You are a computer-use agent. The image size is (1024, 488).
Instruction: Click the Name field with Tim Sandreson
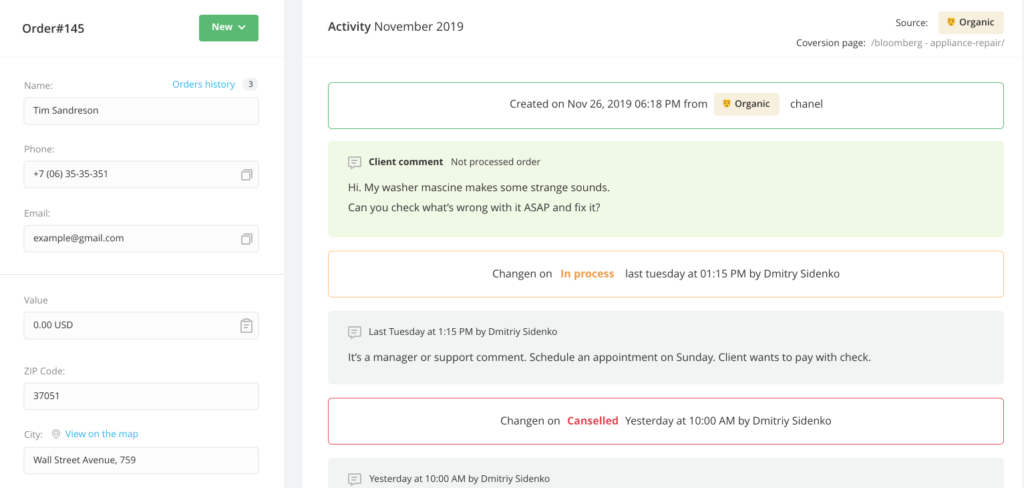[x=141, y=111]
